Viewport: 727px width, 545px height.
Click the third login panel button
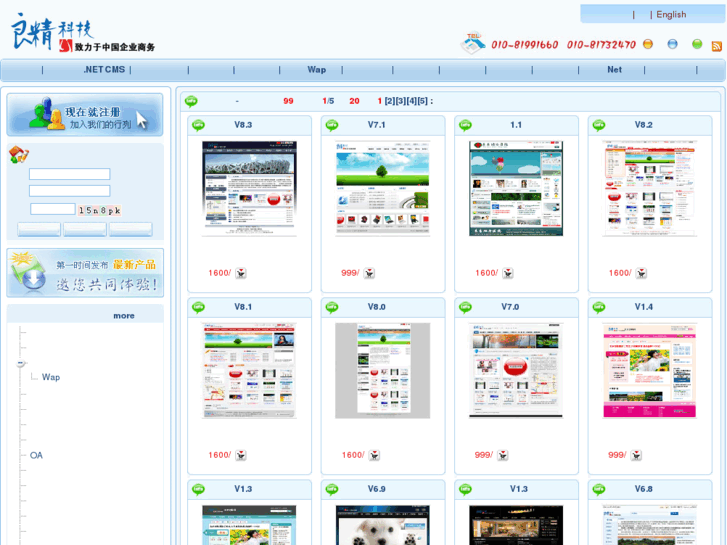tap(131, 229)
